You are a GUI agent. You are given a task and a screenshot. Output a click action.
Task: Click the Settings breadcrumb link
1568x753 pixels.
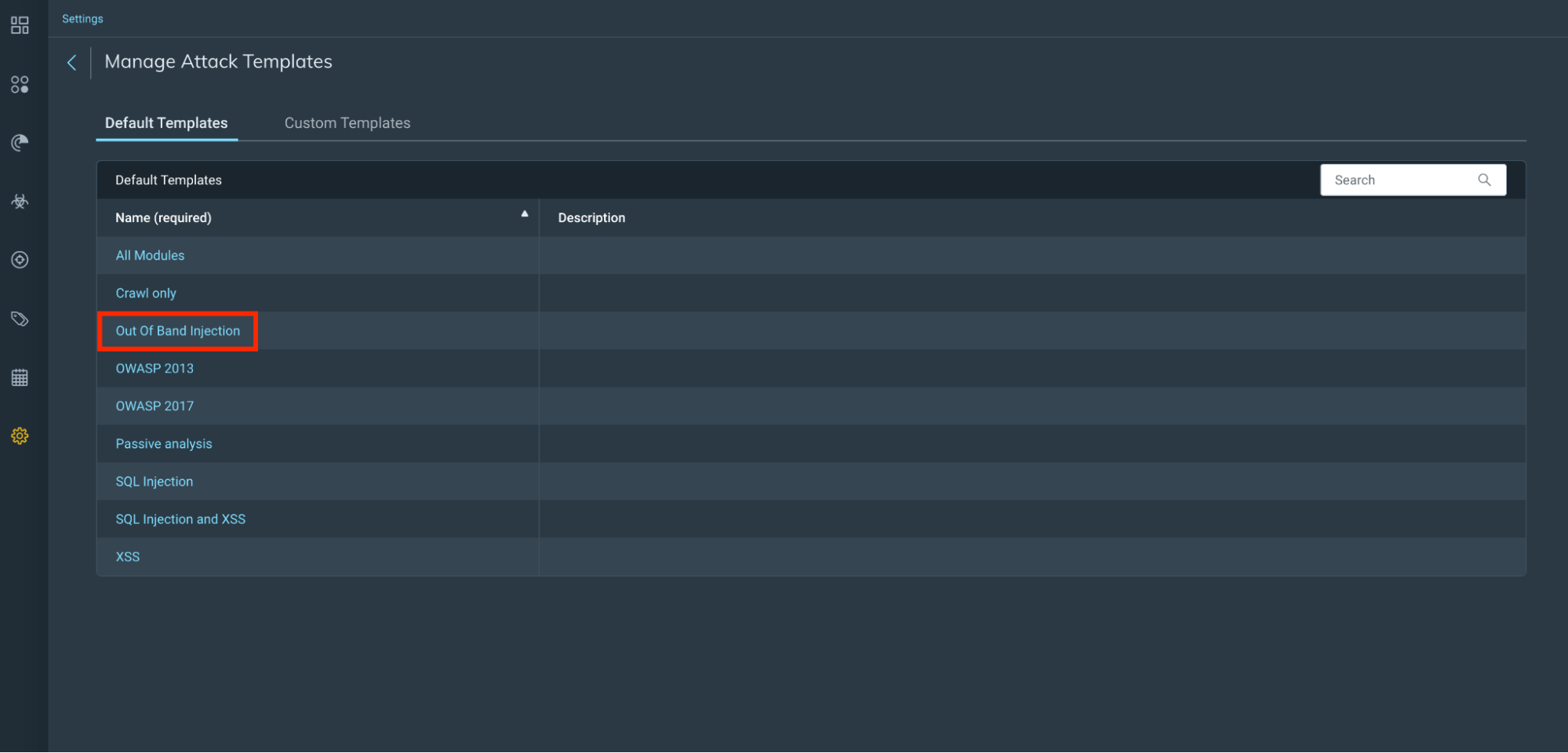82,19
